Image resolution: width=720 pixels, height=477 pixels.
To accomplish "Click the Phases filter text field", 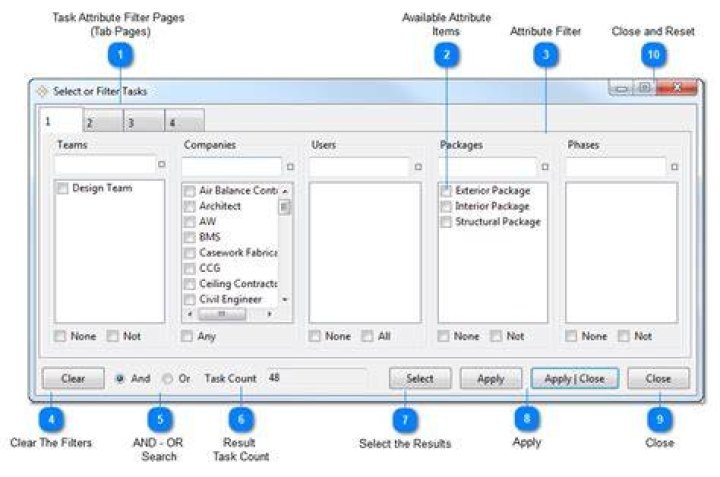I will (x=616, y=167).
